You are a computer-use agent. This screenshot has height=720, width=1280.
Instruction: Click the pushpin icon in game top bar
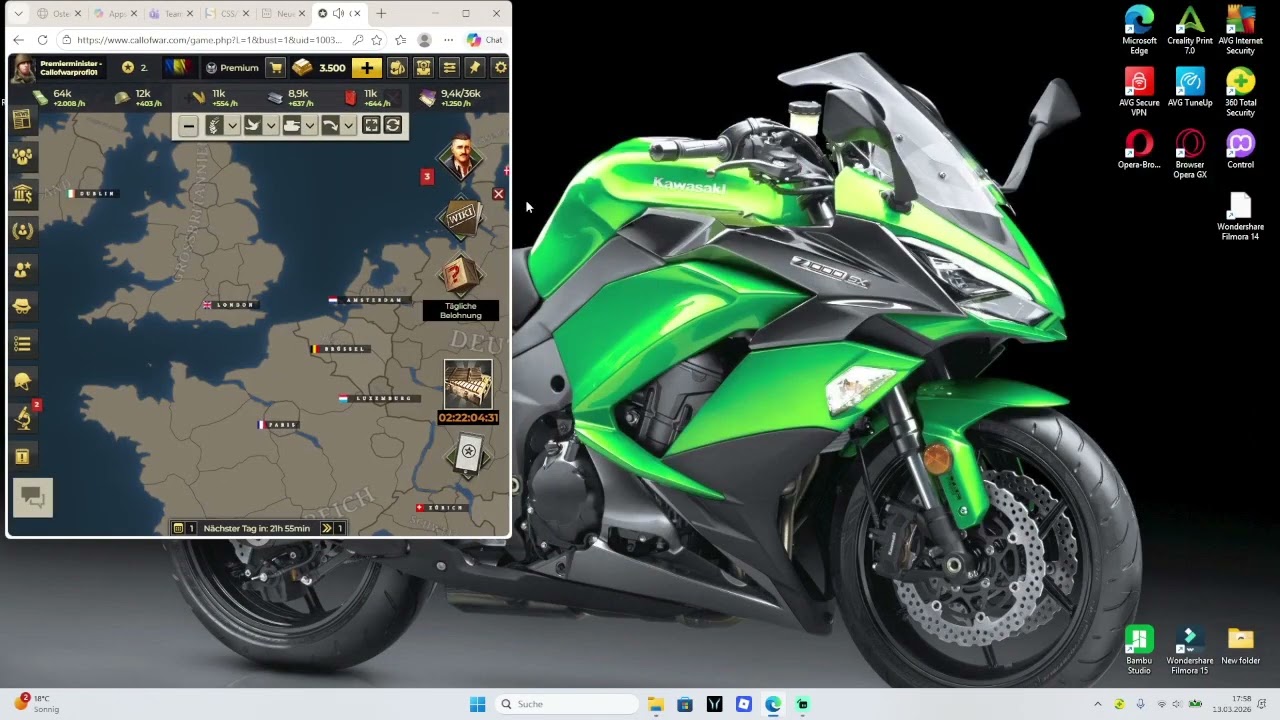click(475, 68)
